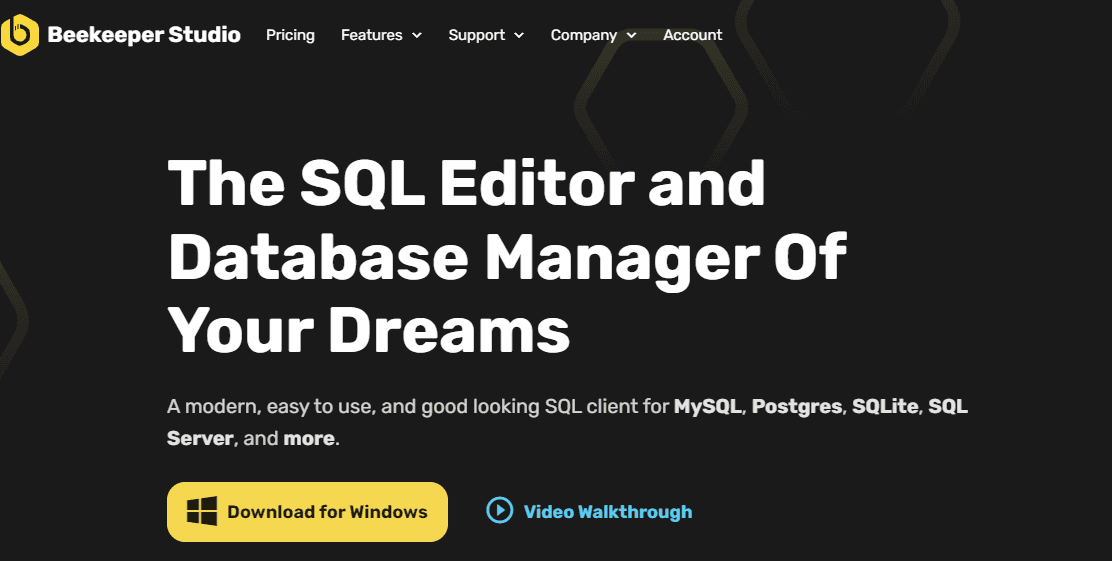Click the heading line 'Your Dreams'
1112x561 pixels.
point(369,330)
